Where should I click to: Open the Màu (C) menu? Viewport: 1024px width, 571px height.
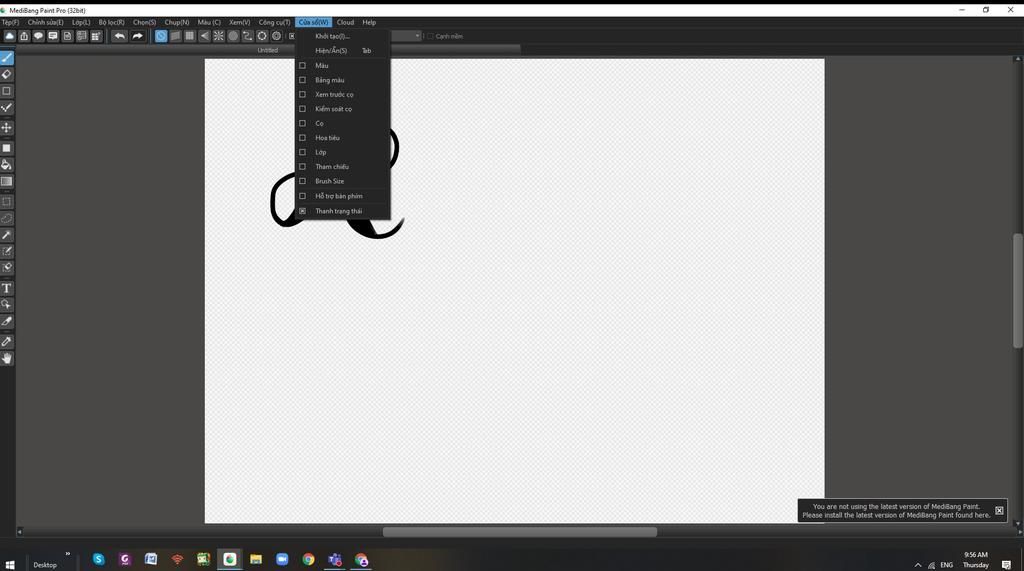coord(209,22)
